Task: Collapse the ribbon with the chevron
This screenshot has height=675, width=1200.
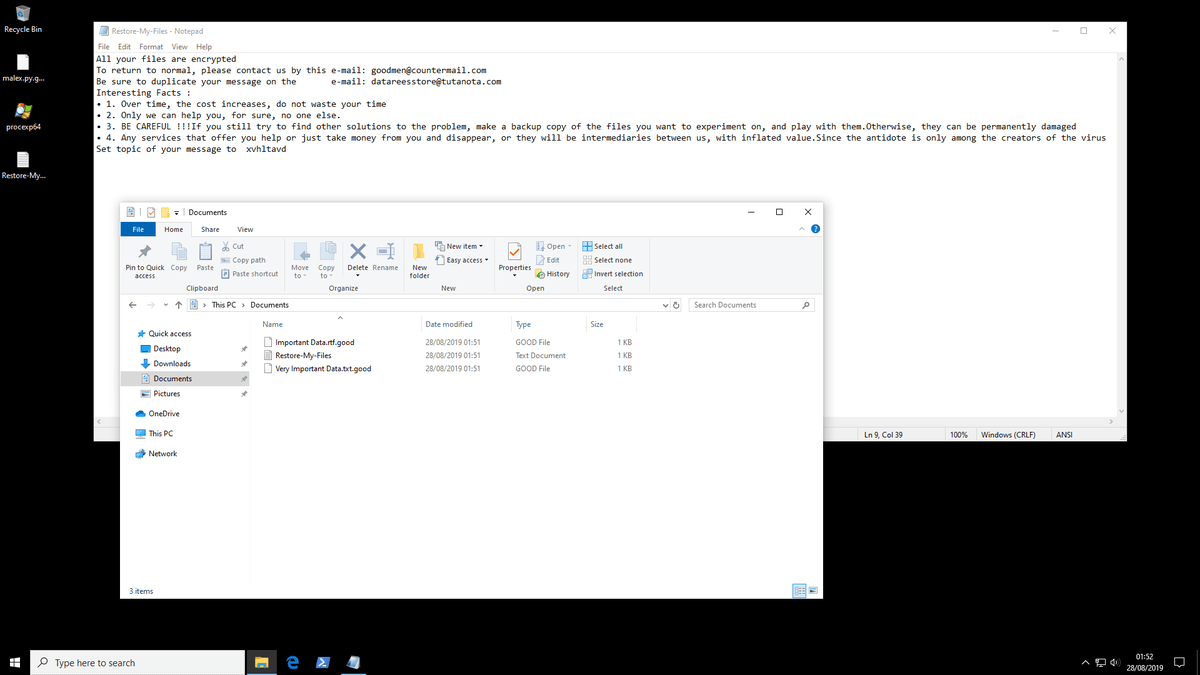Action: click(802, 229)
